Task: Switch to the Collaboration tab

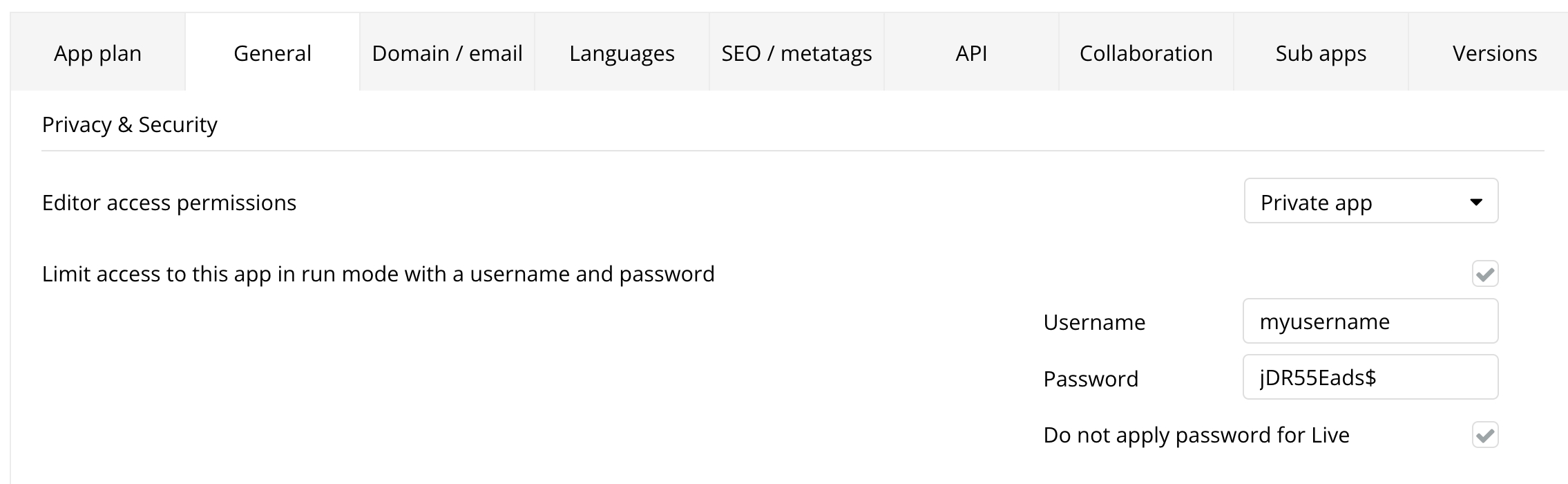Action: 1146,53
